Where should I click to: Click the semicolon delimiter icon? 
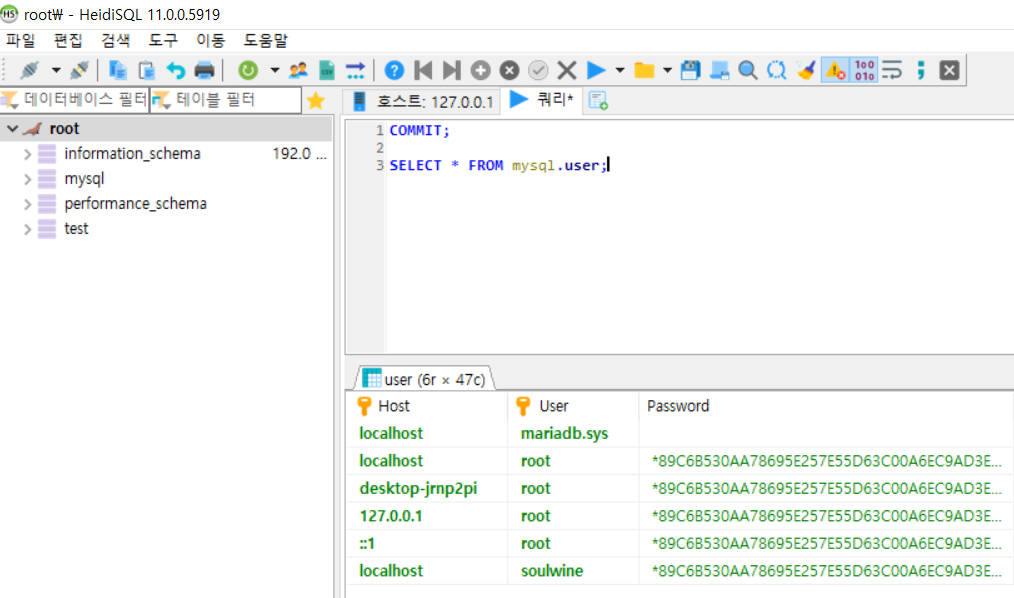click(921, 70)
